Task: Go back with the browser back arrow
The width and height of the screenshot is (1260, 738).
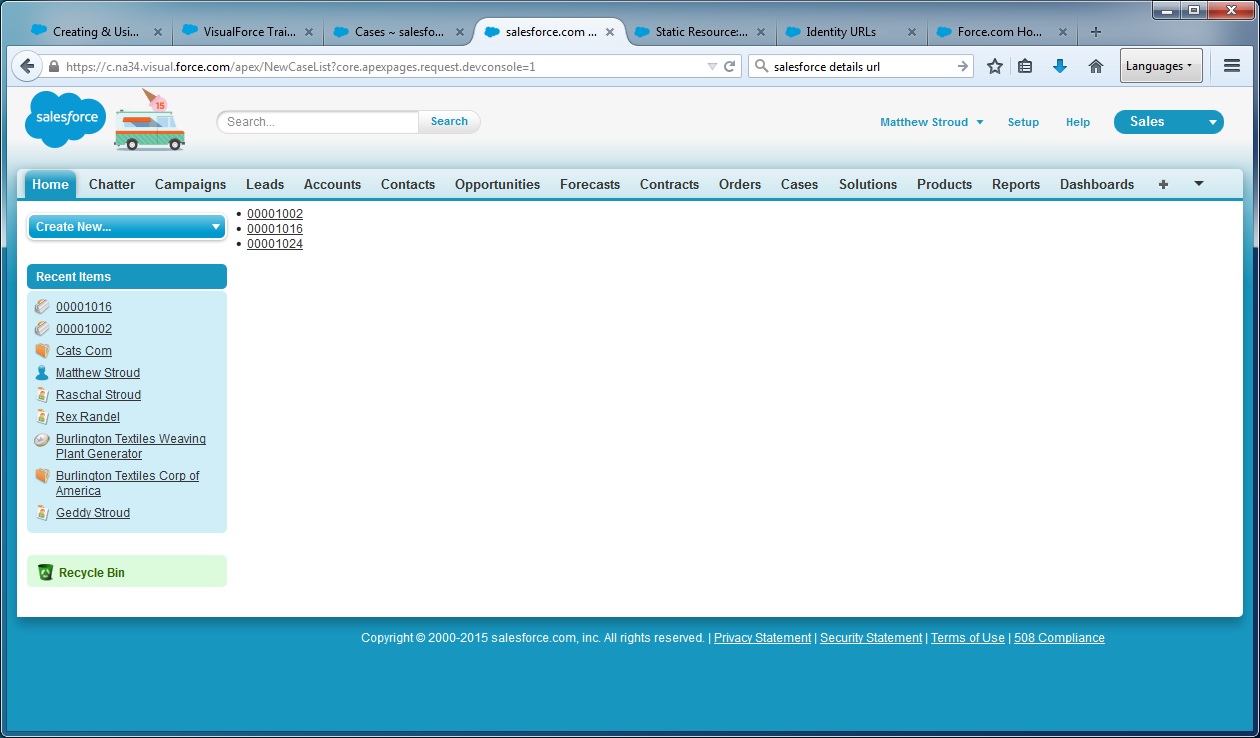Action: (x=27, y=66)
